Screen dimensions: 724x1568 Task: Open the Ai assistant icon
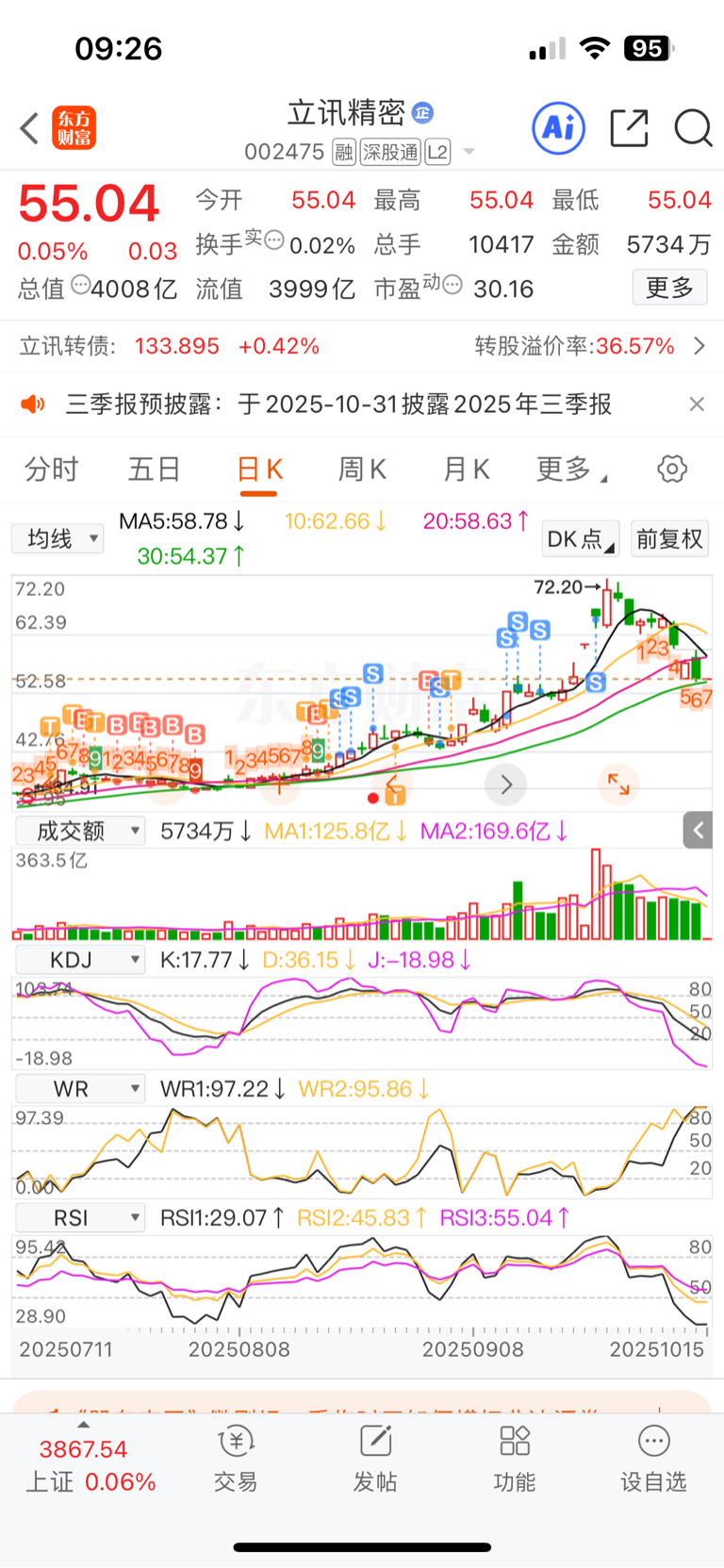tap(559, 127)
